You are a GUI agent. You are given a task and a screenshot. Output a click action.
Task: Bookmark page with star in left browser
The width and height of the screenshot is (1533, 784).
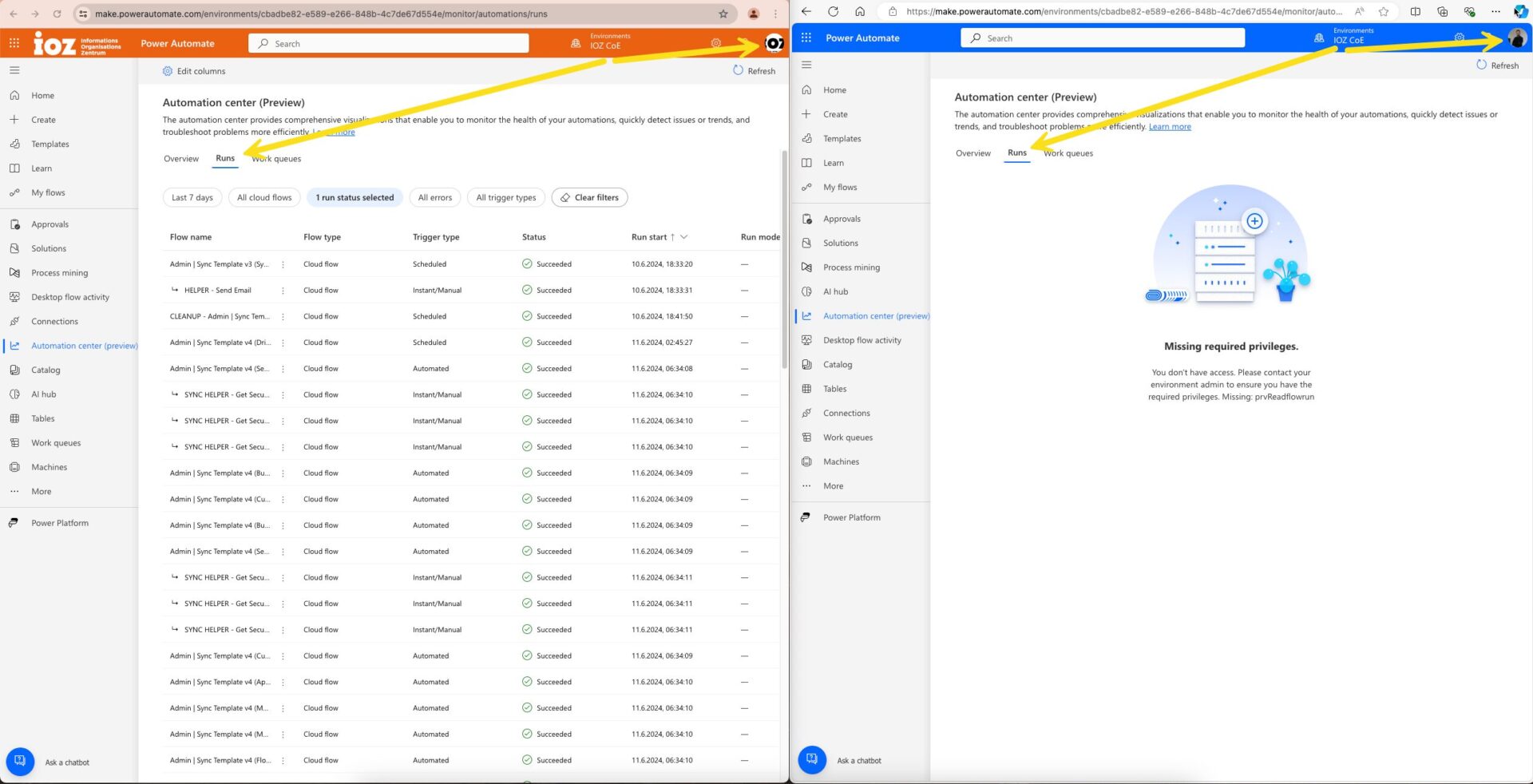[x=723, y=14]
